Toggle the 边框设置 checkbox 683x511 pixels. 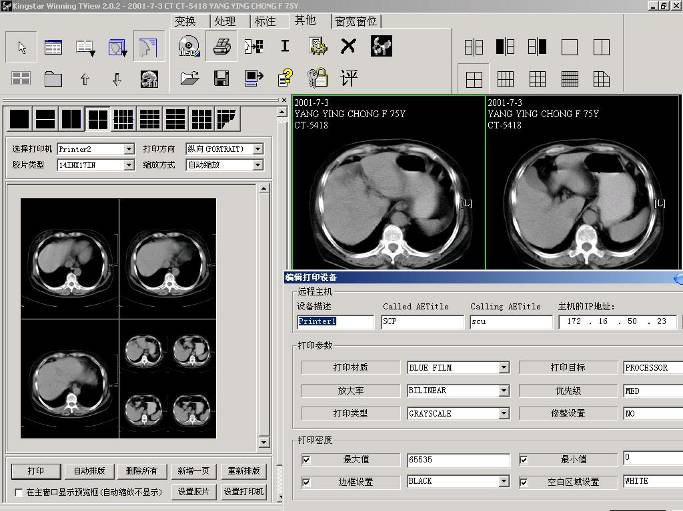tap(306, 482)
